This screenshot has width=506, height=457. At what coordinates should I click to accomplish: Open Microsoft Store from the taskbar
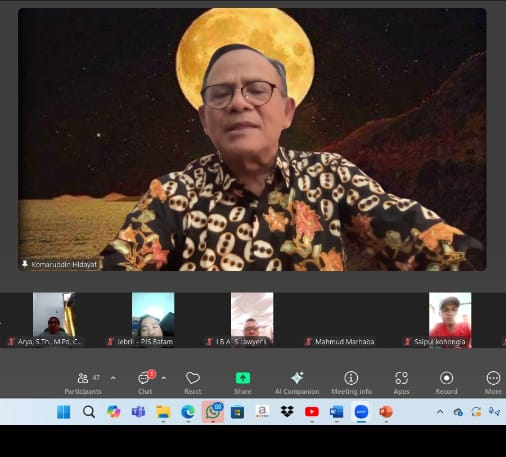[237, 412]
